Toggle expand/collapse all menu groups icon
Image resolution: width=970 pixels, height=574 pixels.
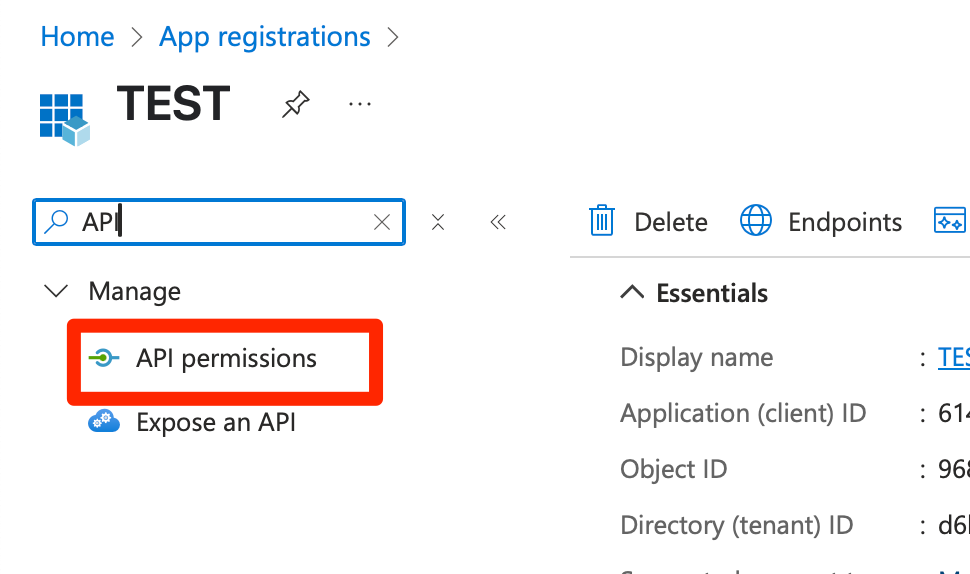coord(438,222)
